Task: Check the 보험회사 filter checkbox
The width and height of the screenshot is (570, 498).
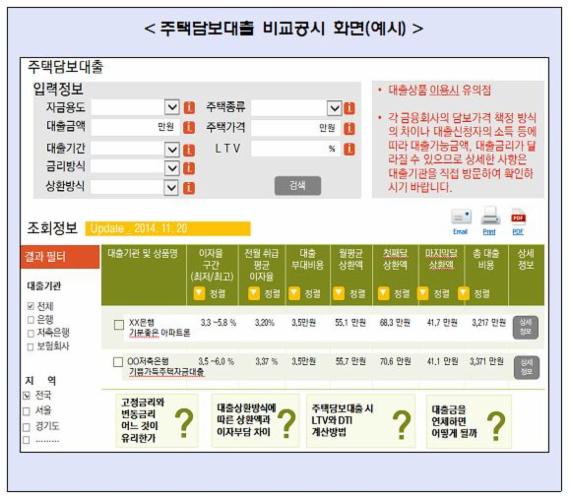Action: pos(31,347)
